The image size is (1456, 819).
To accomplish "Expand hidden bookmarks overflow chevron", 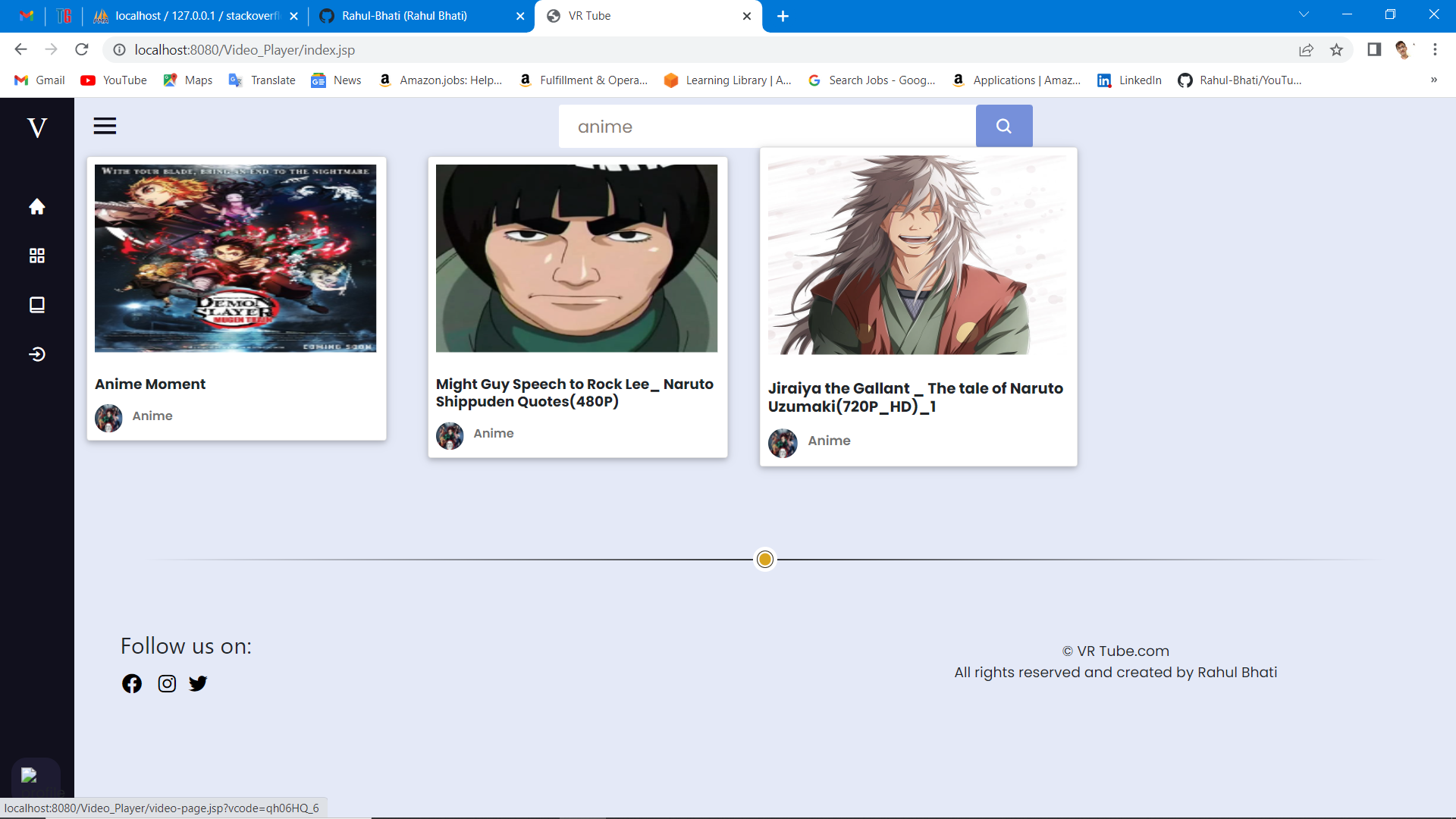I will 1433,80.
